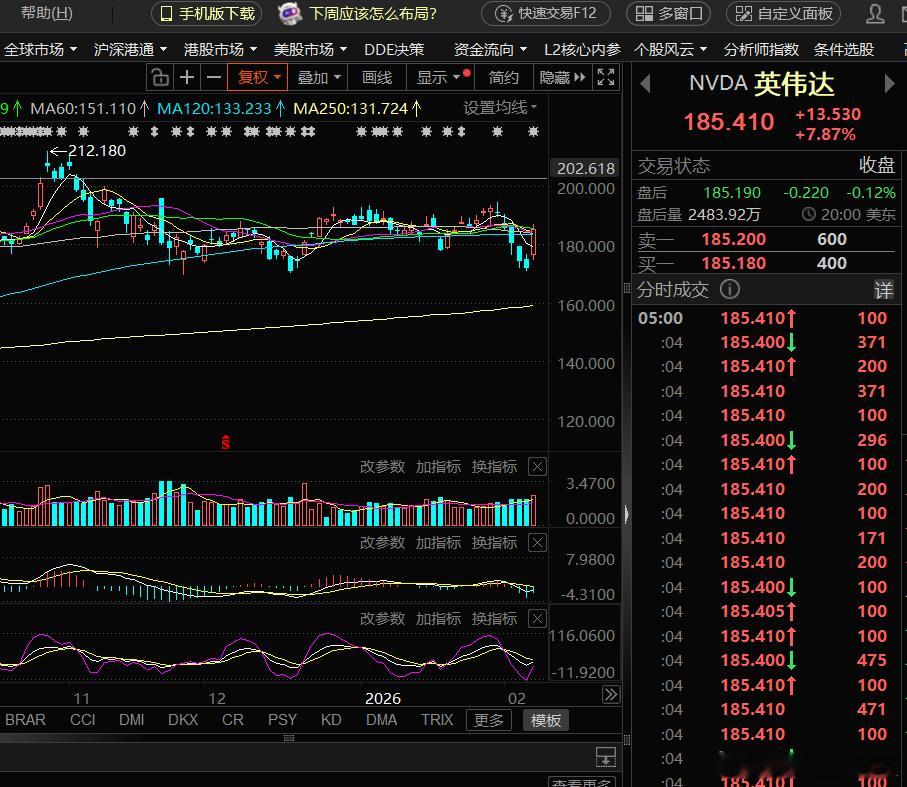
Task: Click 改参数 on the MACD panel
Action: [382, 542]
